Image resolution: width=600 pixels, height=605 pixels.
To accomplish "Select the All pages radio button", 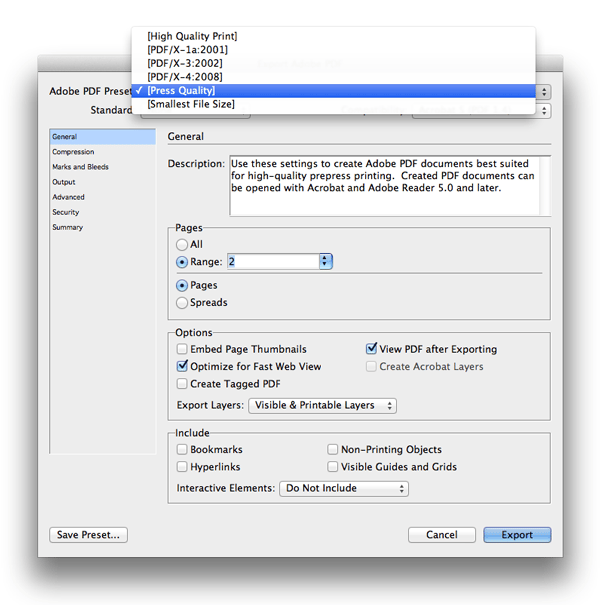I will [x=182, y=245].
